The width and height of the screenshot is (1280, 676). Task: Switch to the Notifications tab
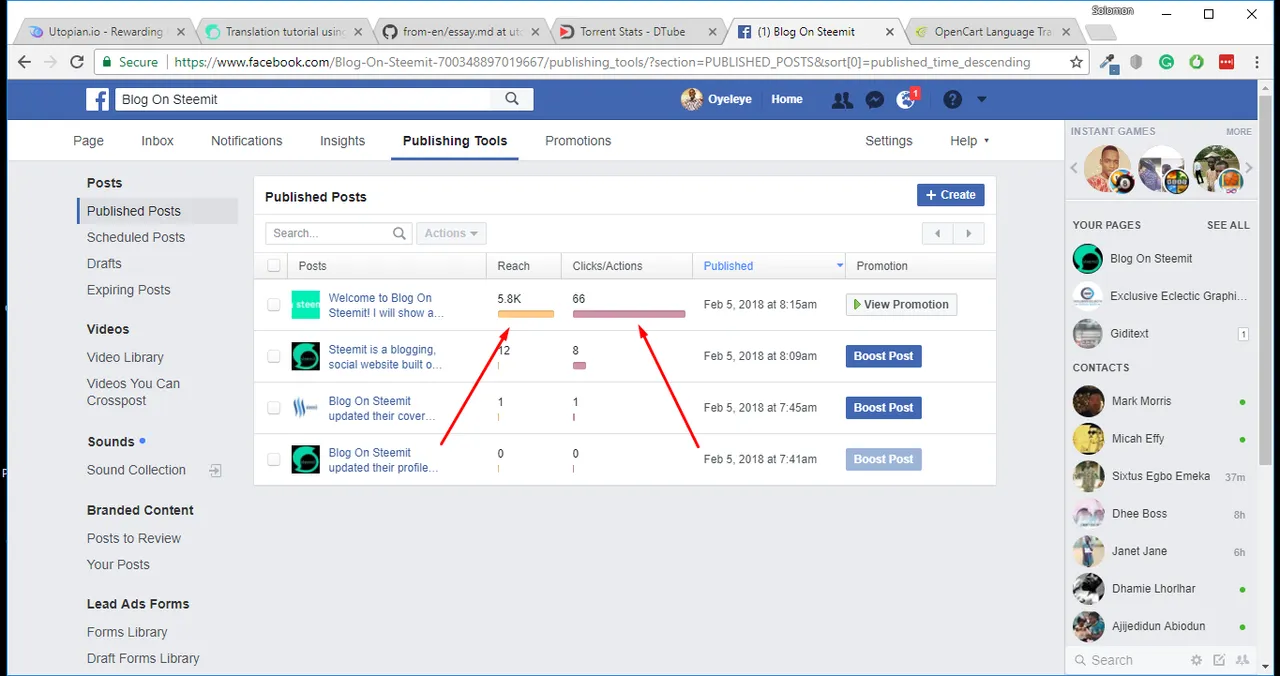point(246,141)
